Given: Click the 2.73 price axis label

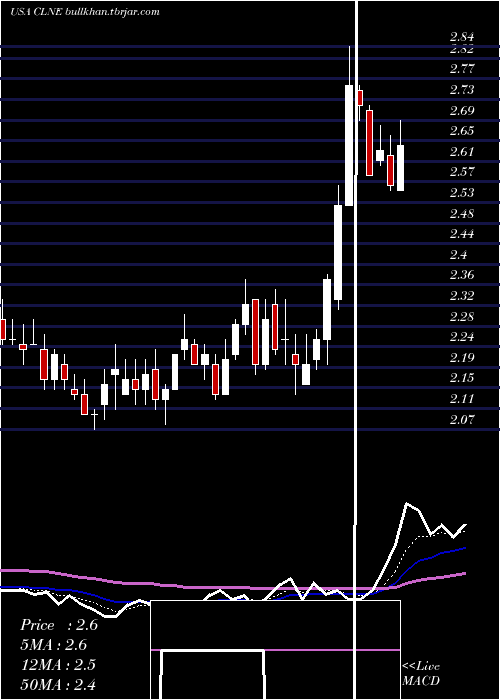Looking at the screenshot, I should (x=462, y=90).
